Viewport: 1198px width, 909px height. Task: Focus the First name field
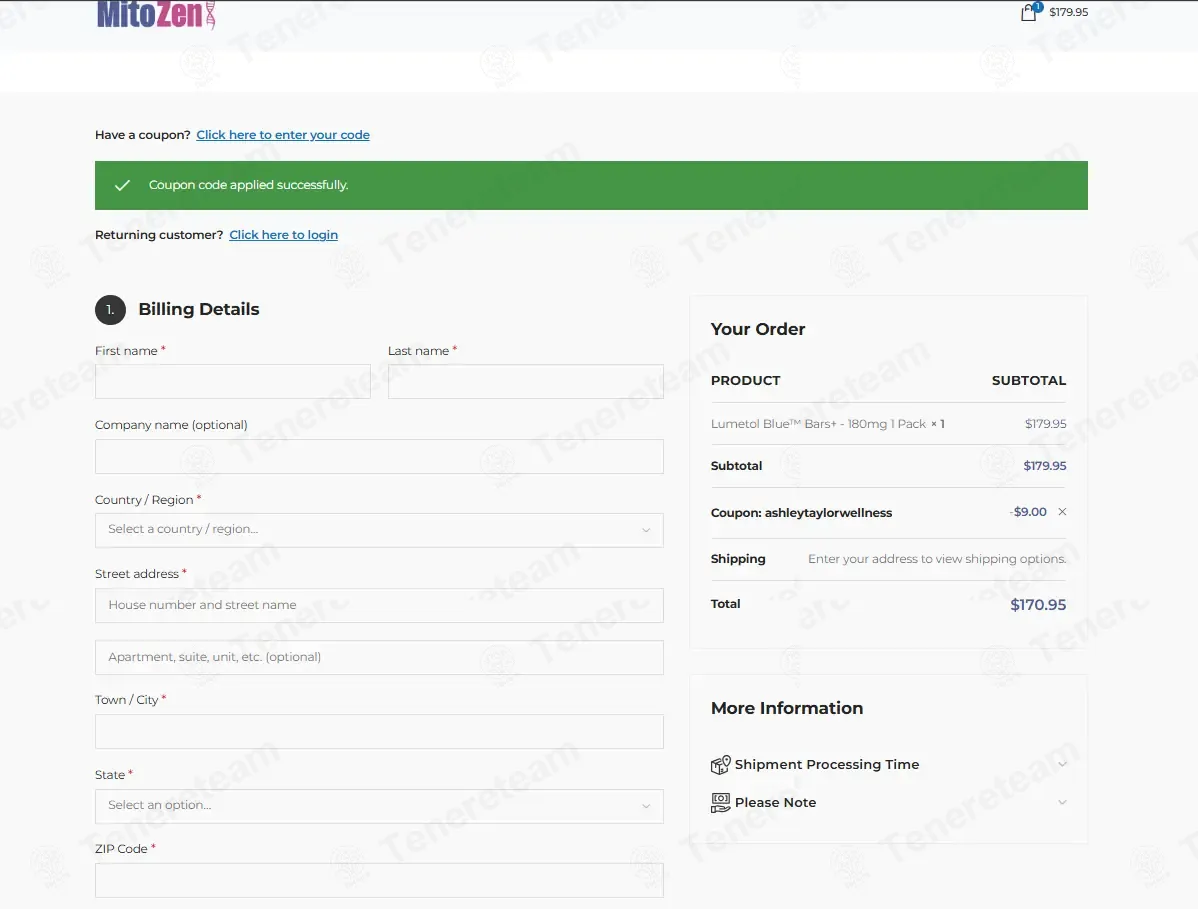(x=232, y=381)
